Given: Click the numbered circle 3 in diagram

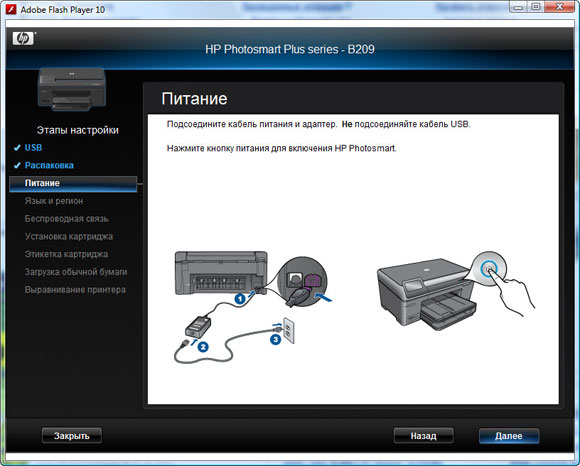Looking at the screenshot, I should (275, 340).
